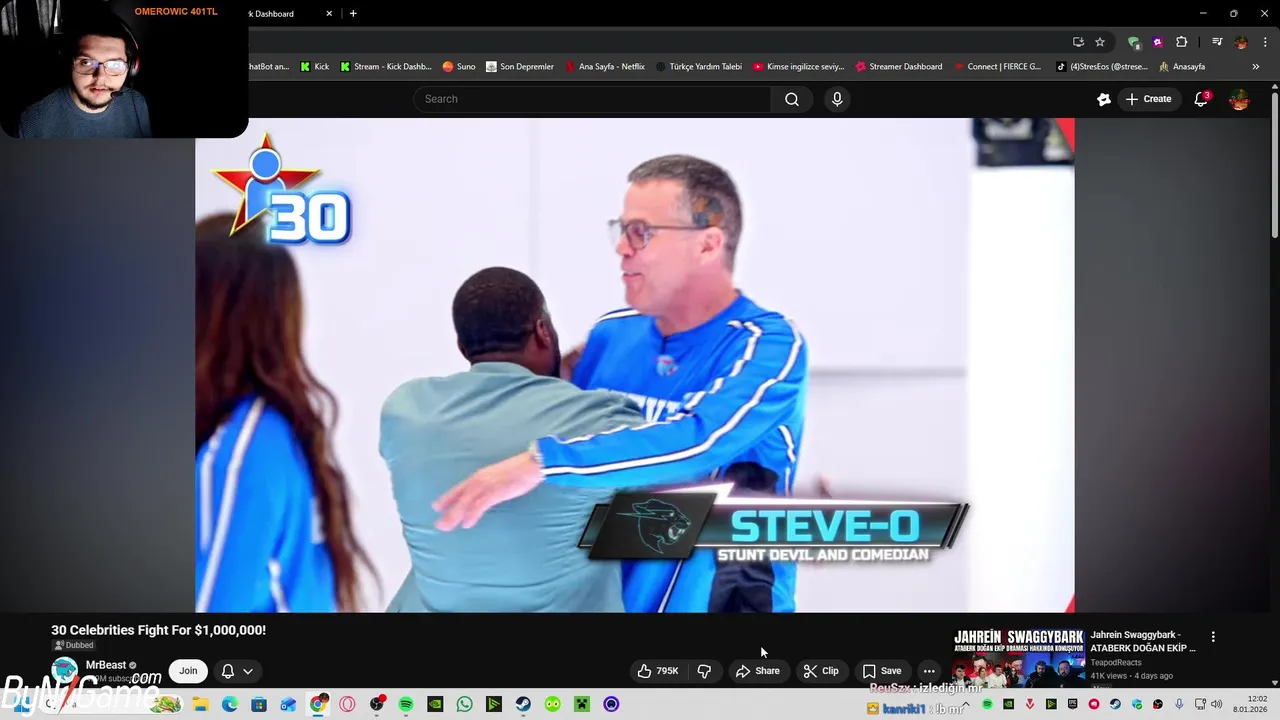Open the TeapodReacts channel name
Screen dimensions: 1280x720
coord(1115,662)
